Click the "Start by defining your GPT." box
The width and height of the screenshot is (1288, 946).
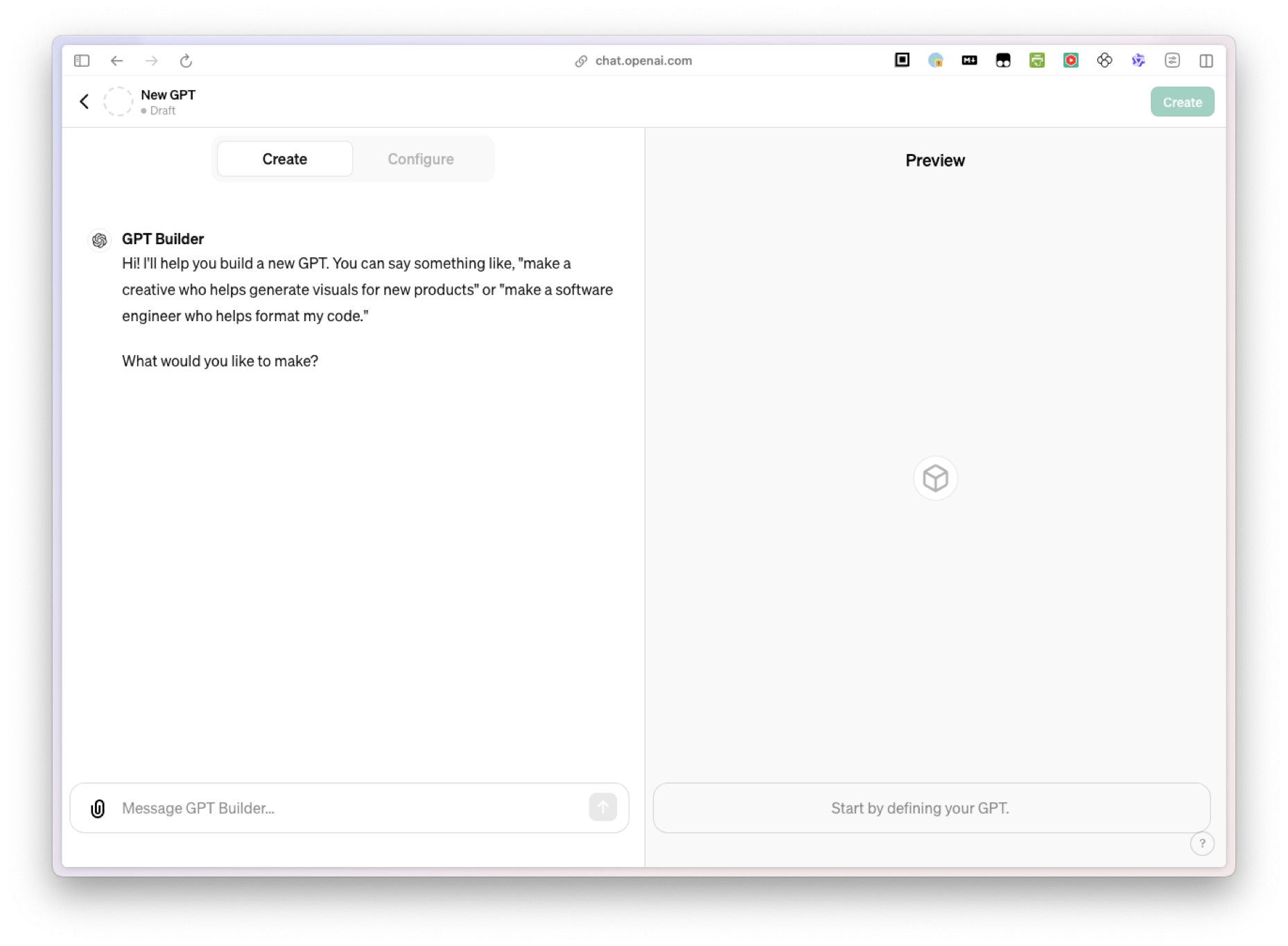pyautogui.click(x=932, y=808)
